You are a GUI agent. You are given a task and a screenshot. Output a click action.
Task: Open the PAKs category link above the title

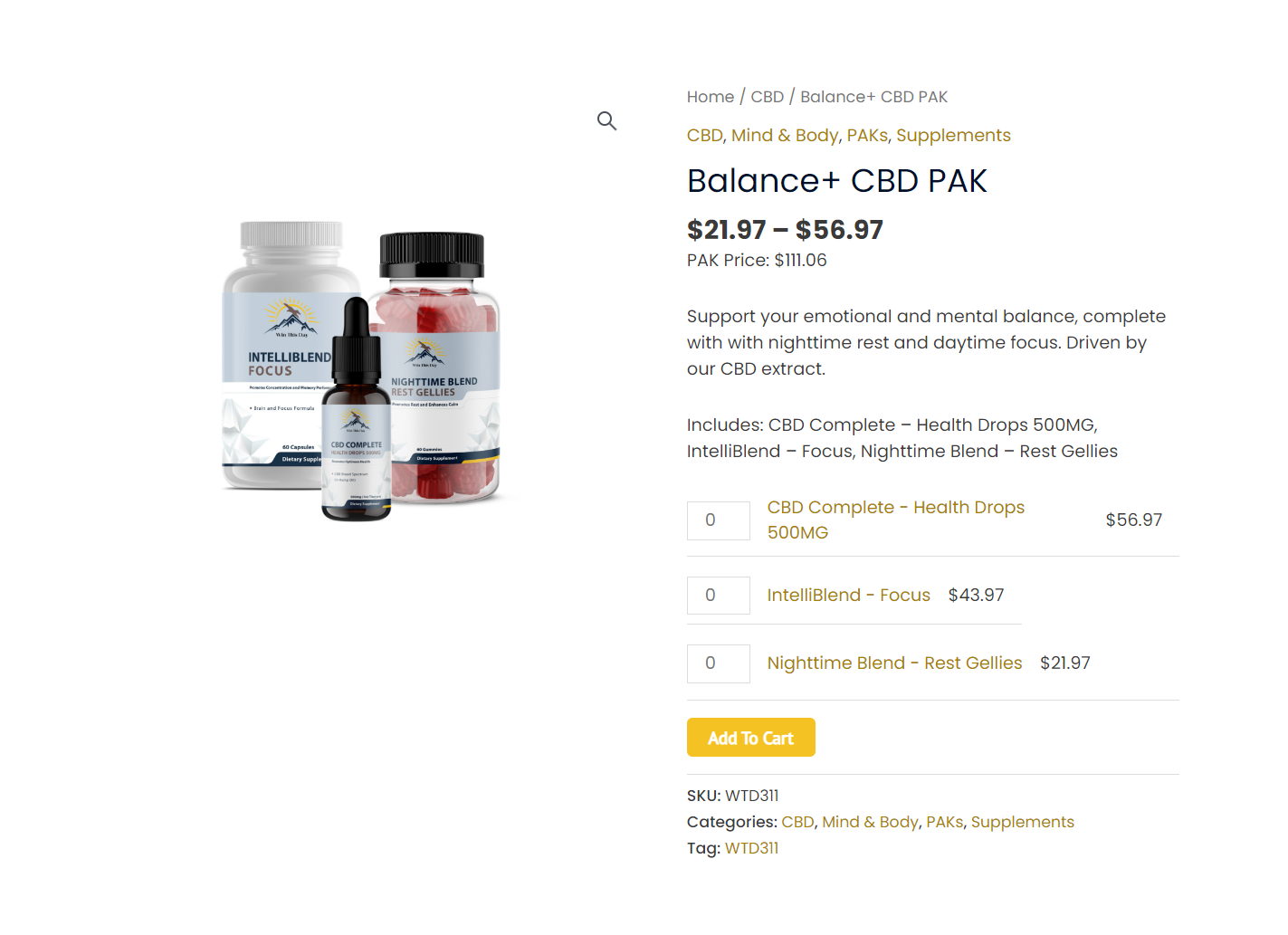coord(867,135)
